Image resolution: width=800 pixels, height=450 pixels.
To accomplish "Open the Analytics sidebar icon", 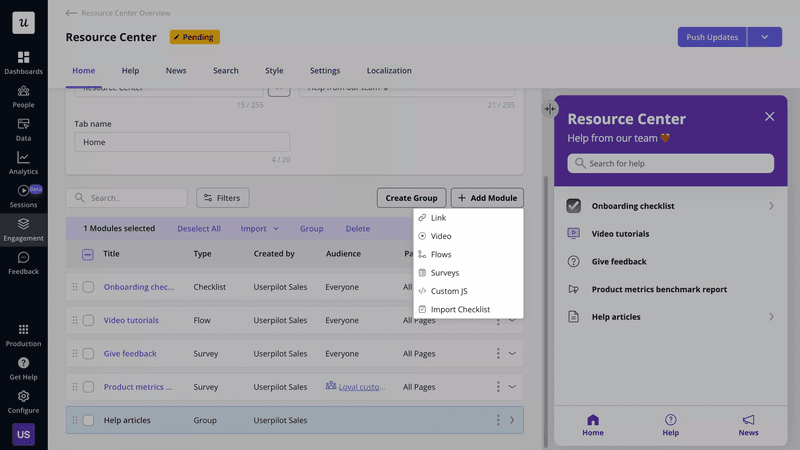I will click(23, 162).
